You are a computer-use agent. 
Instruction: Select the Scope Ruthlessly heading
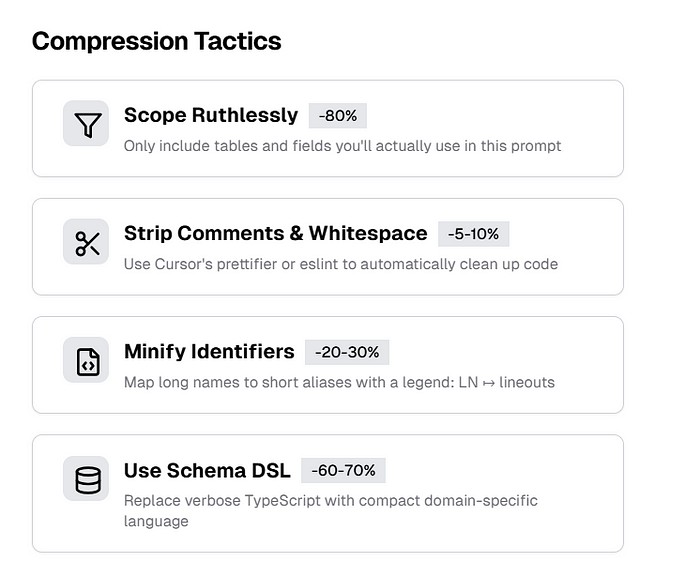[x=211, y=115]
